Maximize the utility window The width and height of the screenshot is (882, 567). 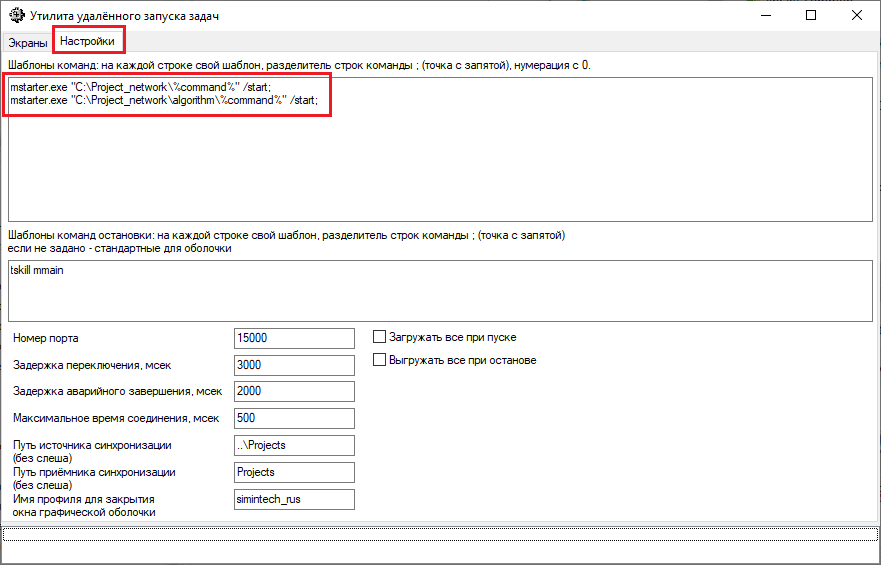pyautogui.click(x=811, y=15)
